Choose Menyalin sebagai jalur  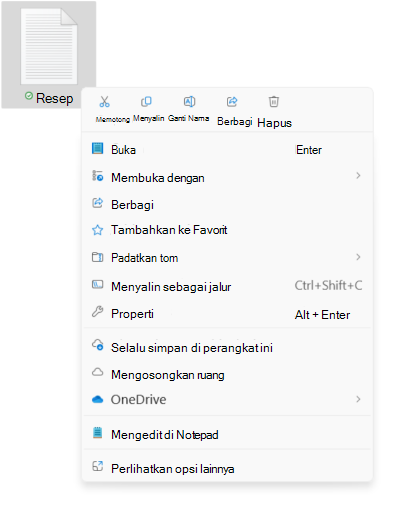(x=227, y=286)
